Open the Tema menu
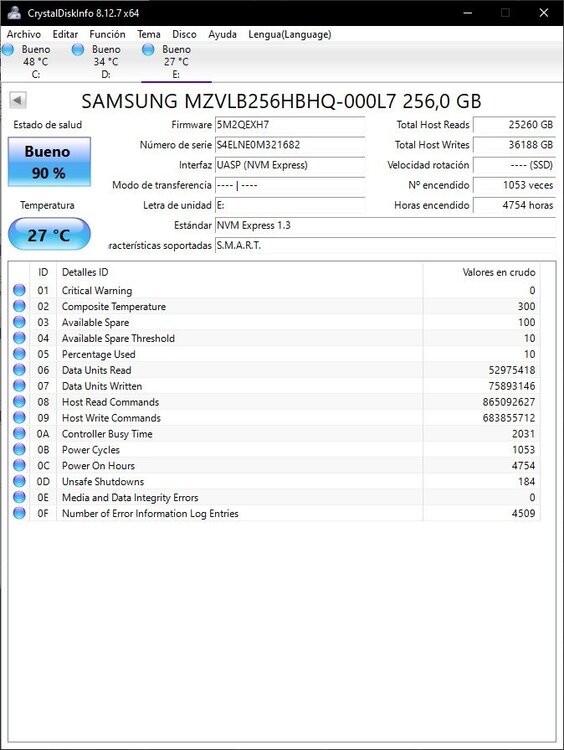 [x=149, y=34]
